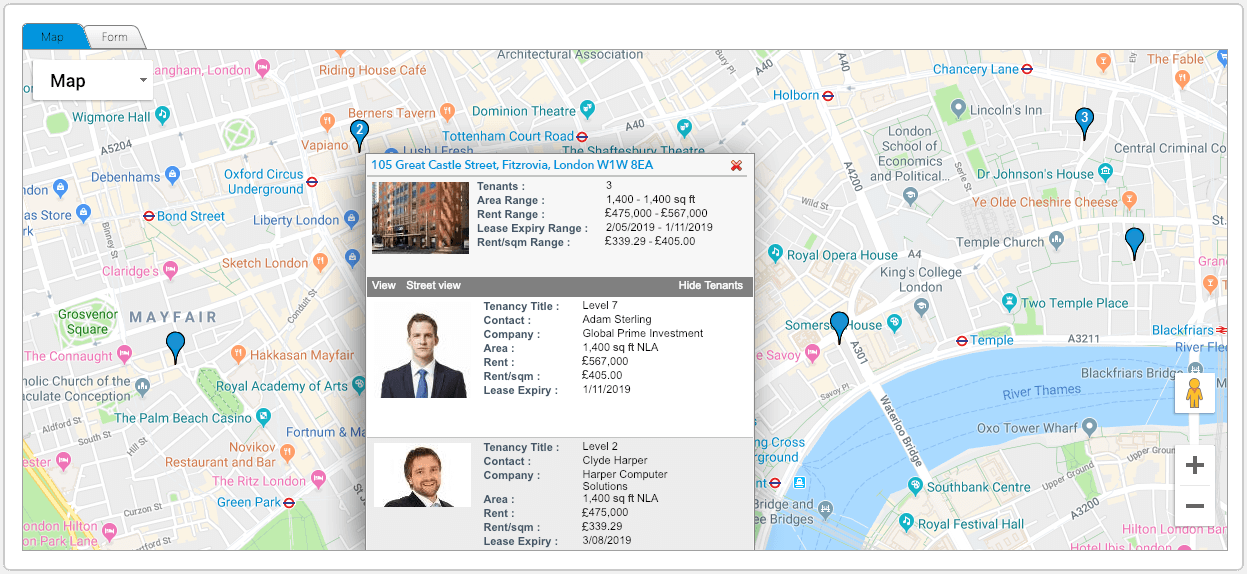This screenshot has width=1247, height=574.
Task: Click the Dominion Theatre map label
Action: tap(523, 111)
